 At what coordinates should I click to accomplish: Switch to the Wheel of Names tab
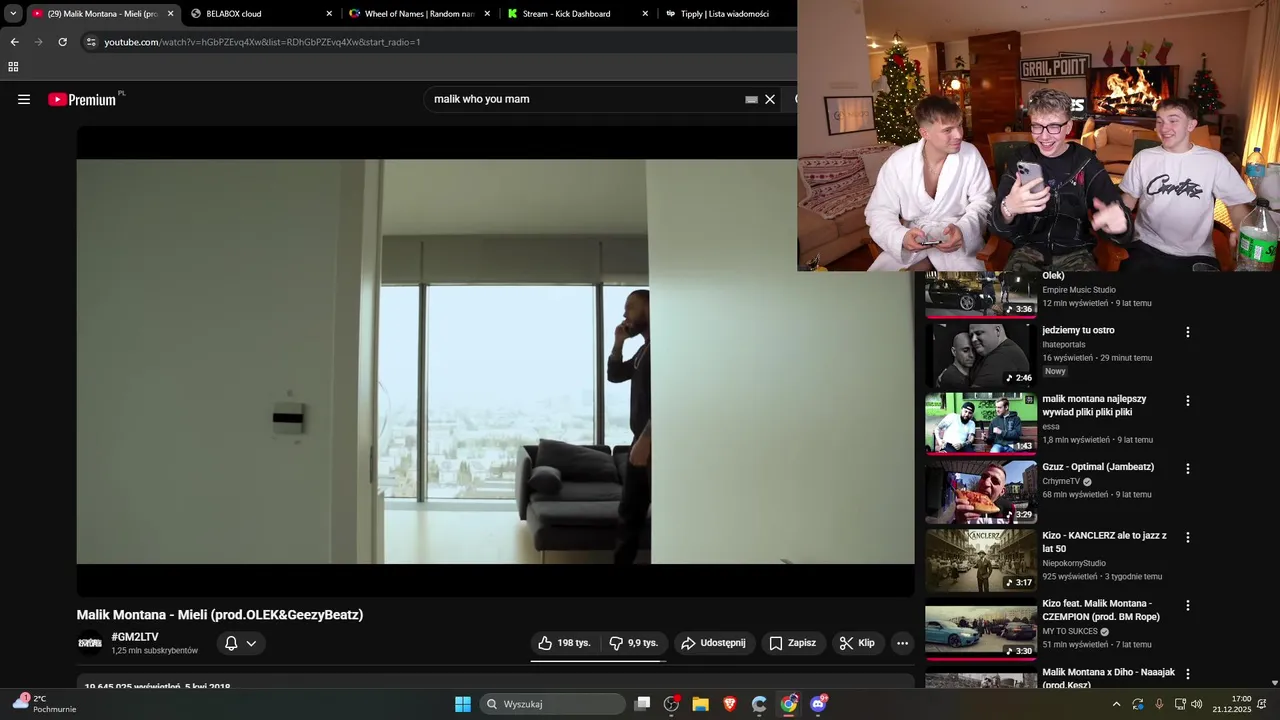419,14
